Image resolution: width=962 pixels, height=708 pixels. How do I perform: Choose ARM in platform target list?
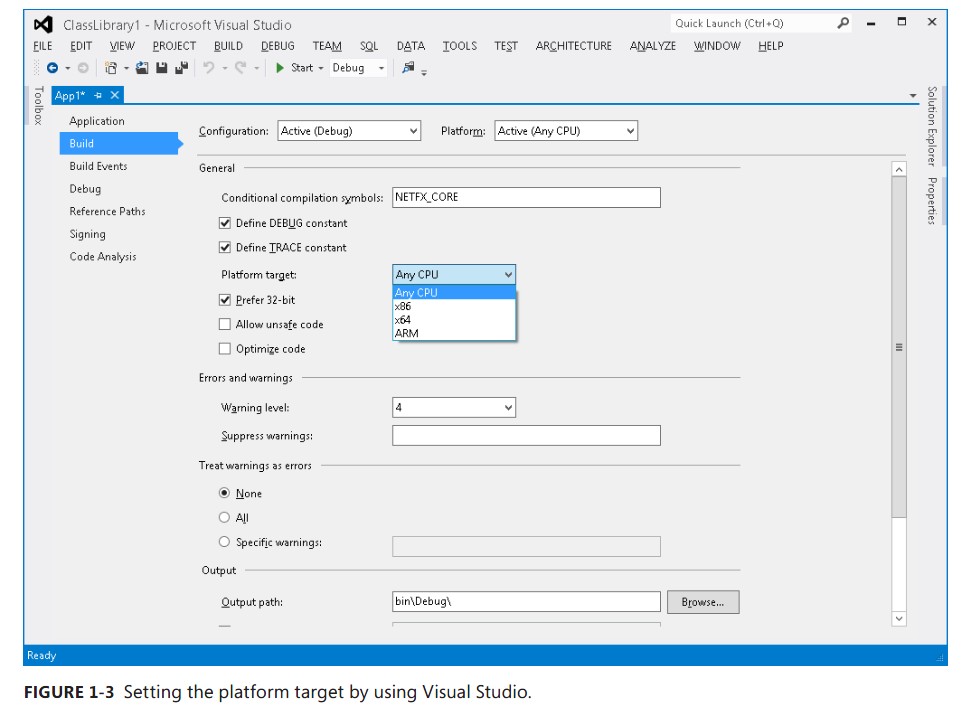[x=454, y=333]
